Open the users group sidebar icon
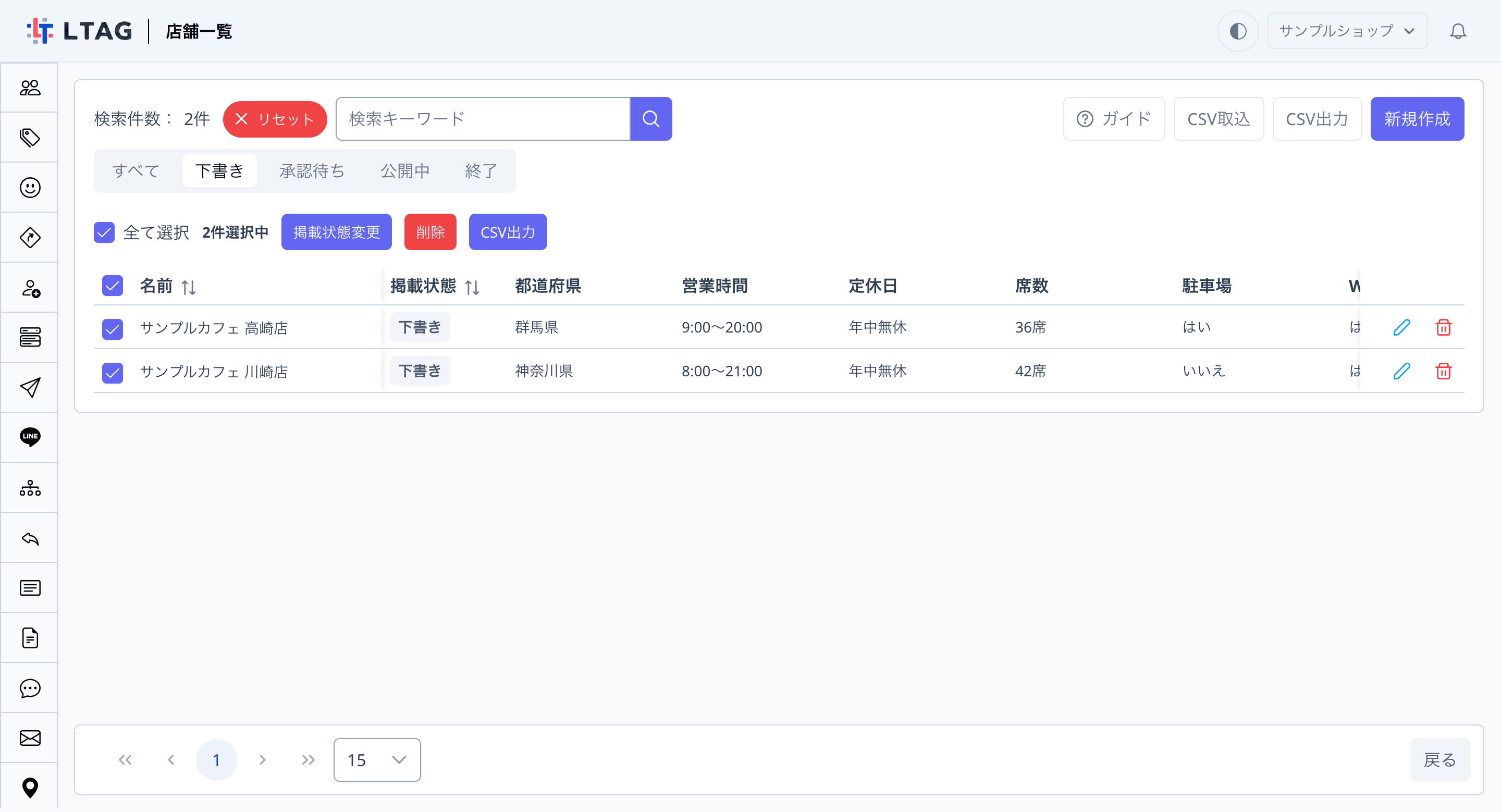This screenshot has width=1501, height=812. (30, 88)
